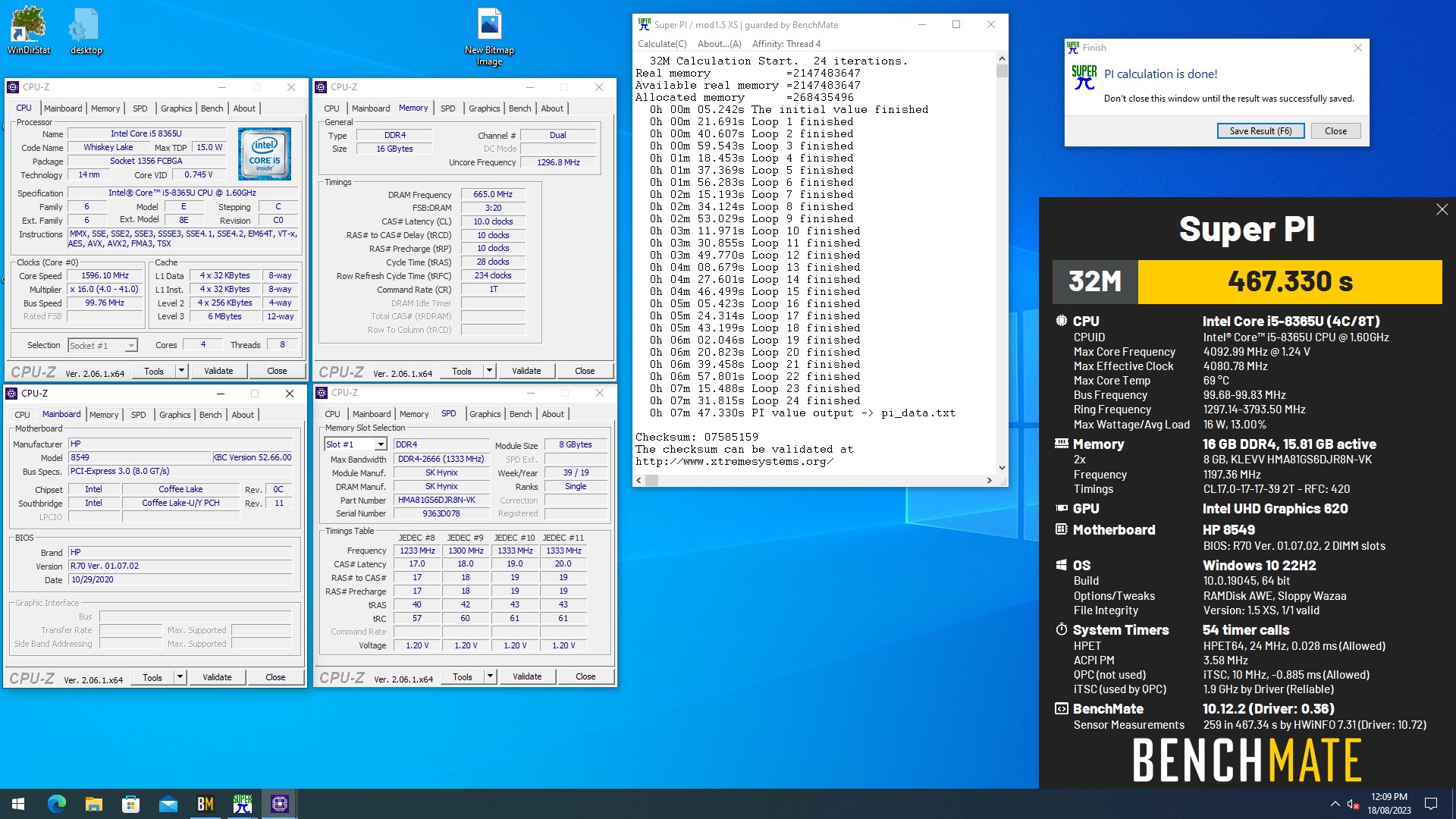Open New Bitmap Image file icon
1456x819 pixels.
click(489, 36)
